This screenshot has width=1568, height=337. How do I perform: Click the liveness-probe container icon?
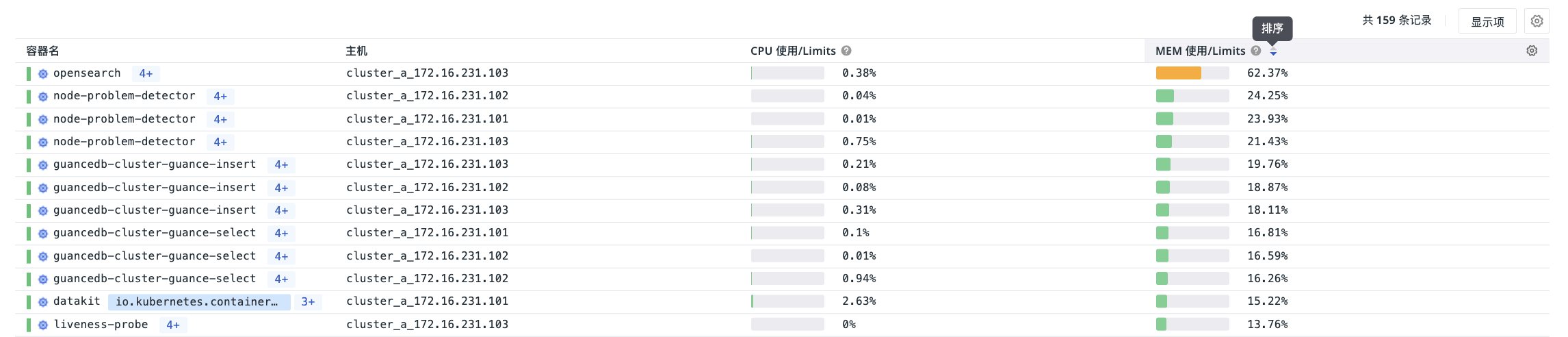coord(42,325)
